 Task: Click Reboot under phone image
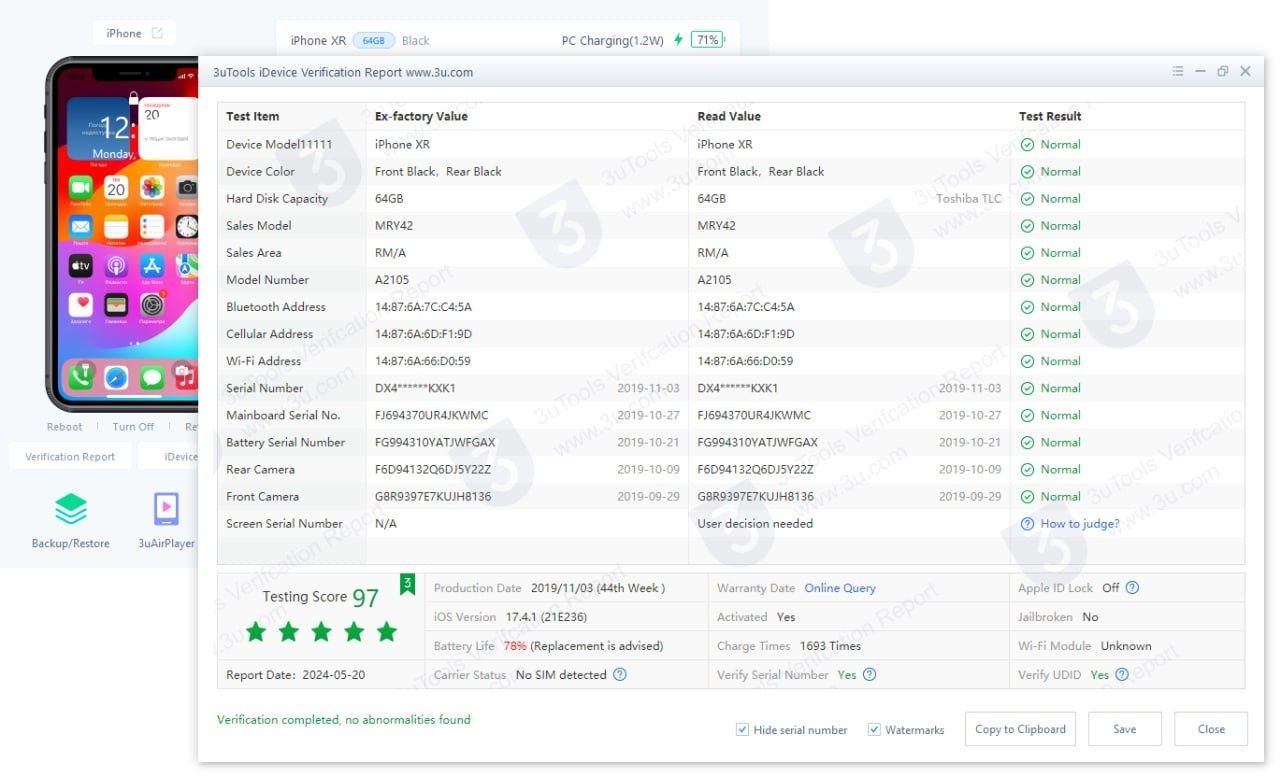(65, 427)
